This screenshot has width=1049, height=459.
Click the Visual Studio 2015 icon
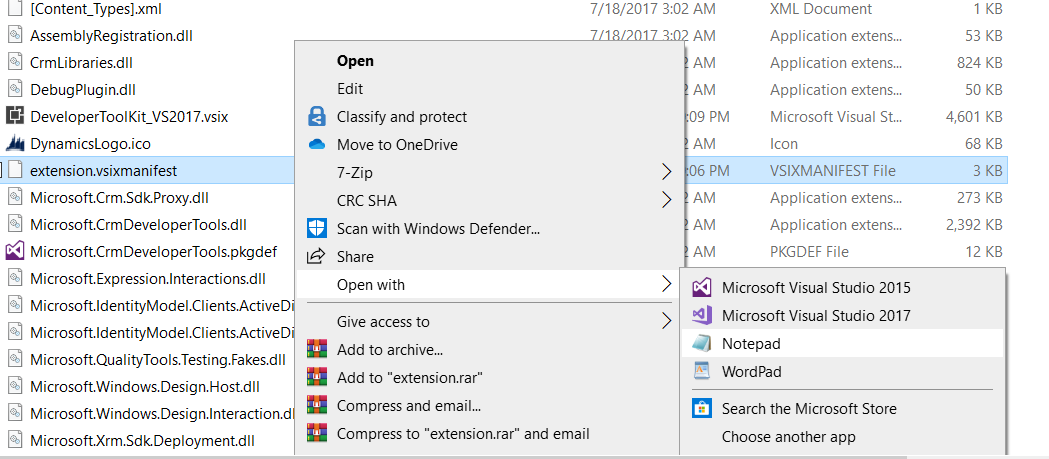tap(703, 288)
